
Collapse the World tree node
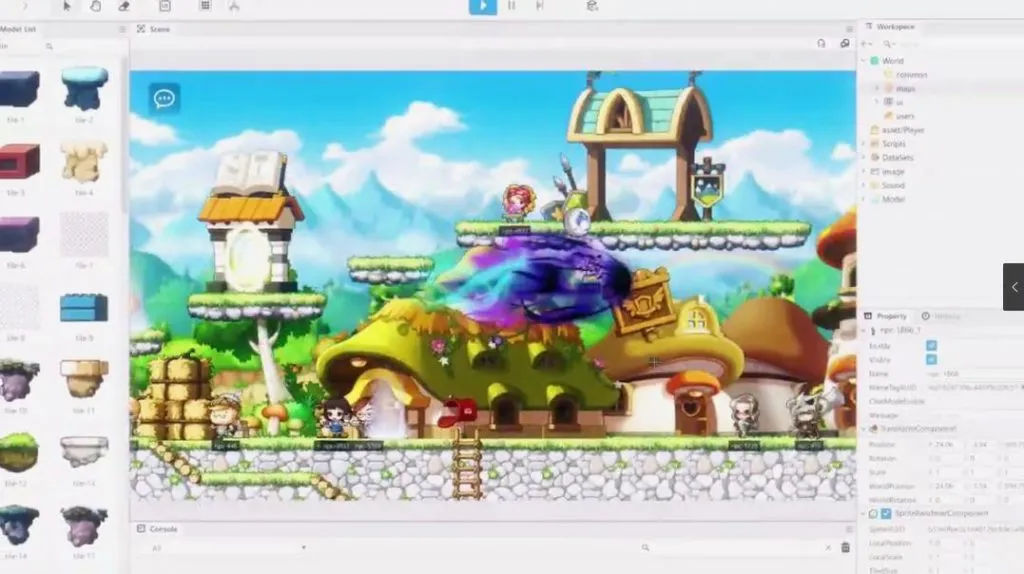click(x=864, y=61)
